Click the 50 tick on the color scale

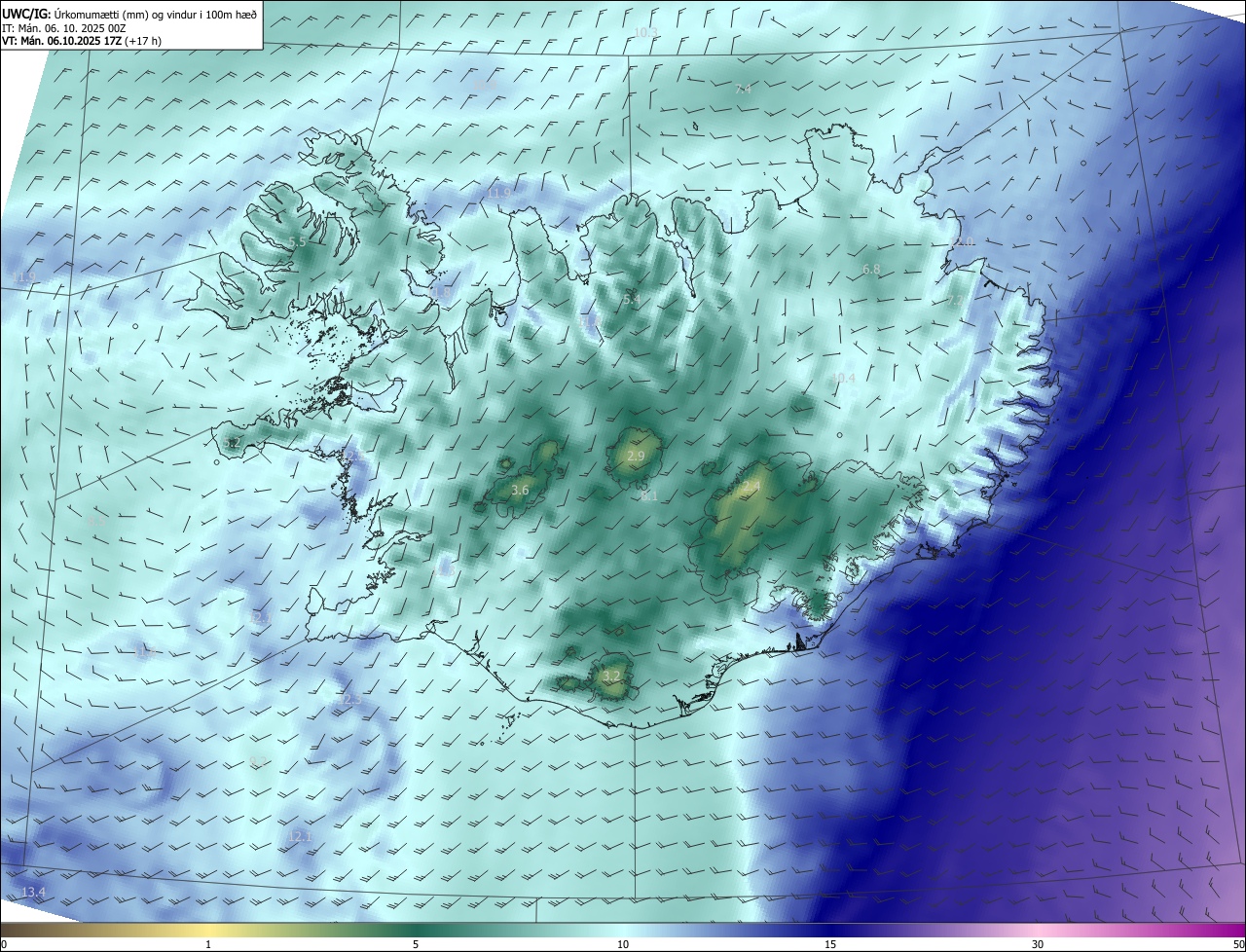[1238, 944]
